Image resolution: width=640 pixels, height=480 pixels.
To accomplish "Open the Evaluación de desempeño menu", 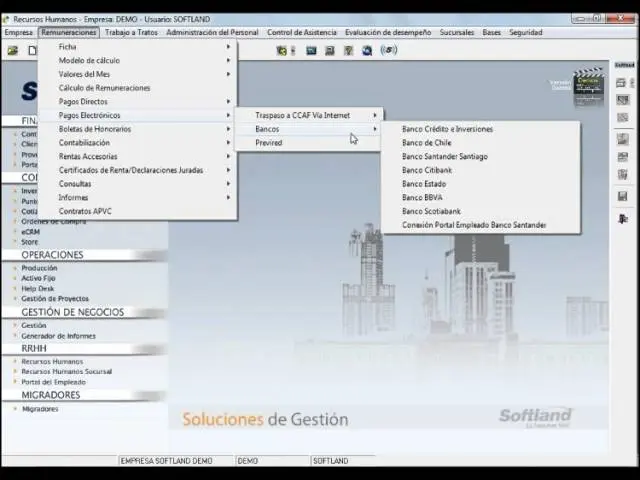I will (x=388, y=32).
